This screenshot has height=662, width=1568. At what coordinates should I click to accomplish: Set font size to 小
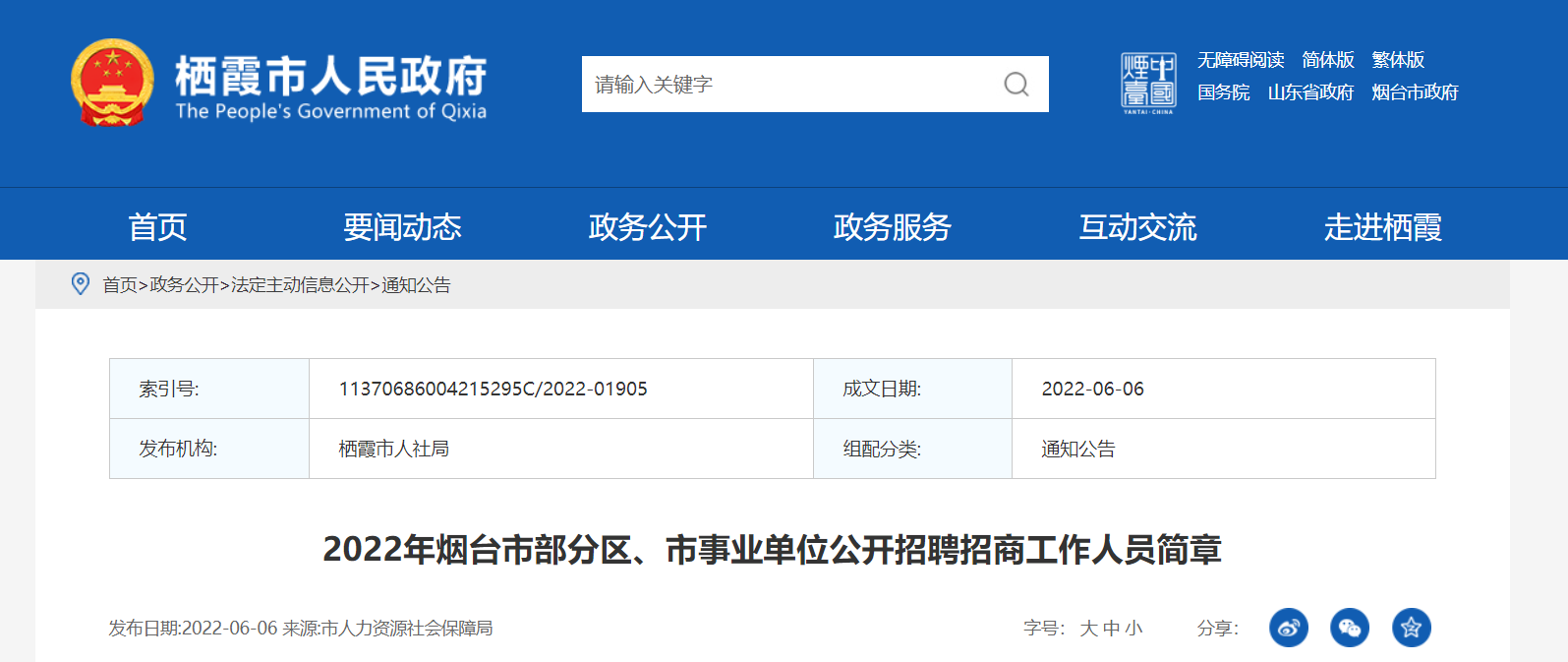(x=1133, y=629)
